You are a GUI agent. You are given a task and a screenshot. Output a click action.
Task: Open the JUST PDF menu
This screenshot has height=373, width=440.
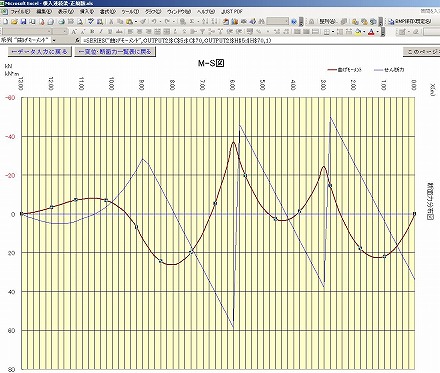[x=232, y=12]
